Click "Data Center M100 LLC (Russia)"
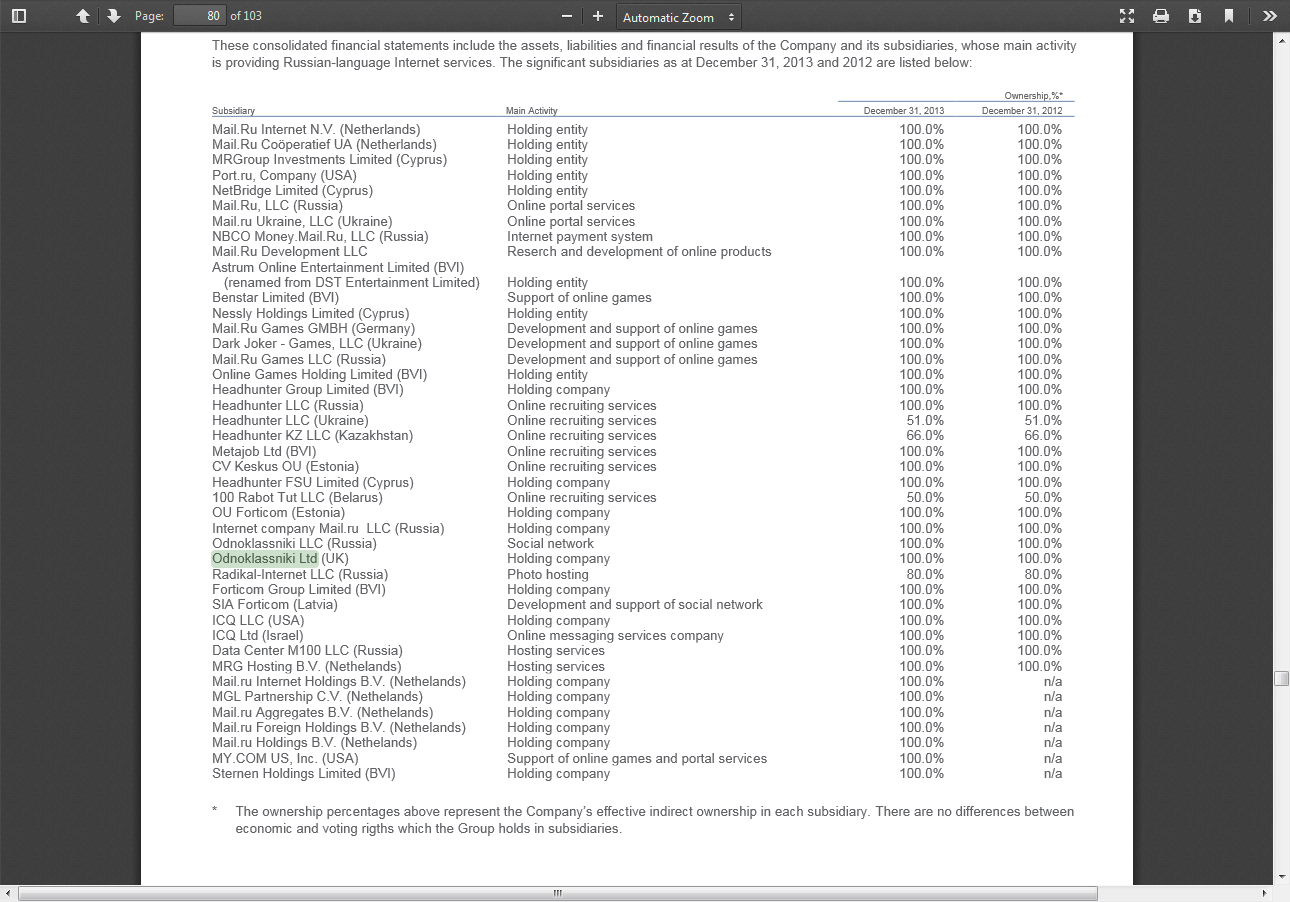This screenshot has width=1290, height=902. tap(308, 651)
